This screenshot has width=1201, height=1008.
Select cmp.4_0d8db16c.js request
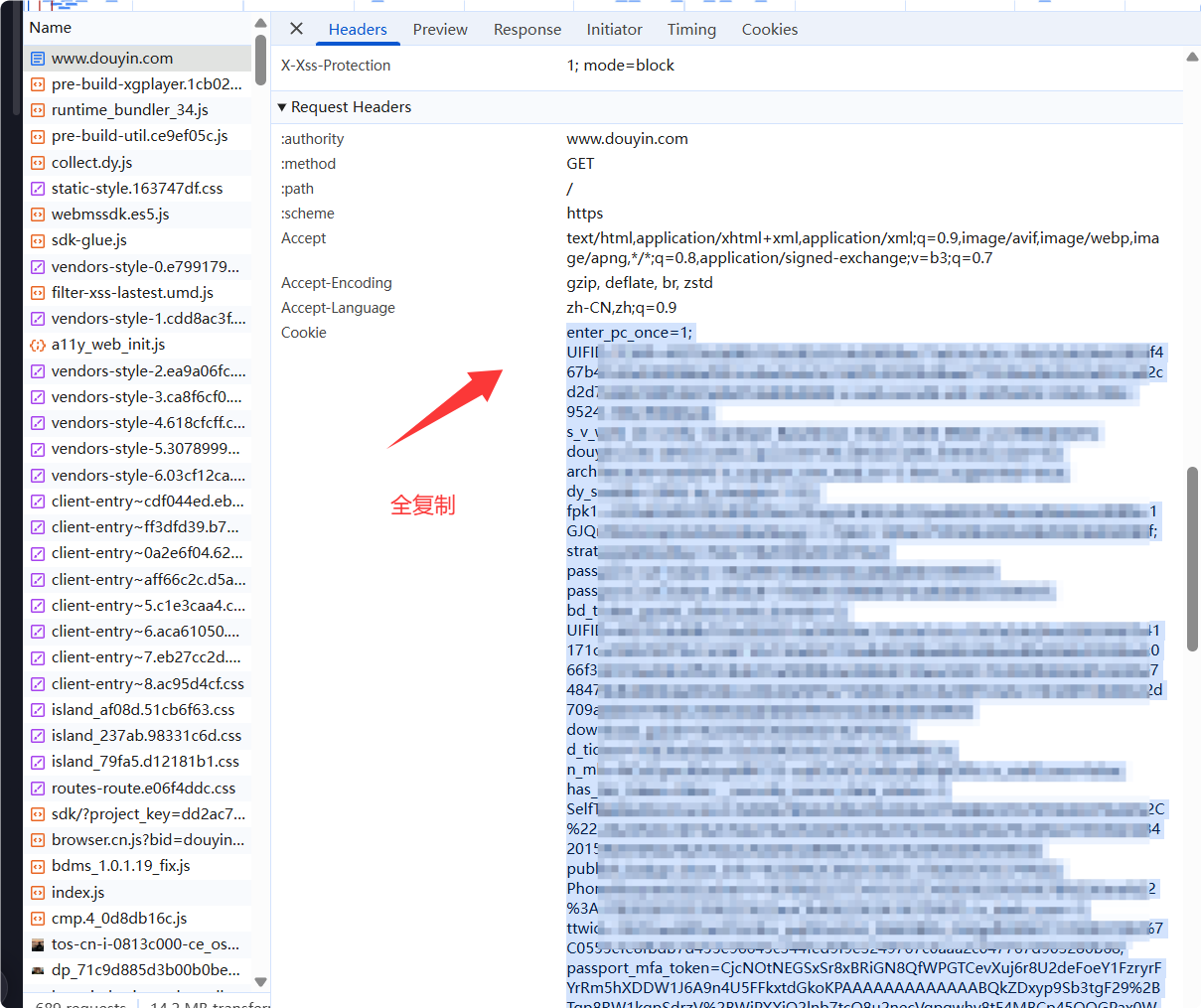coord(137,919)
